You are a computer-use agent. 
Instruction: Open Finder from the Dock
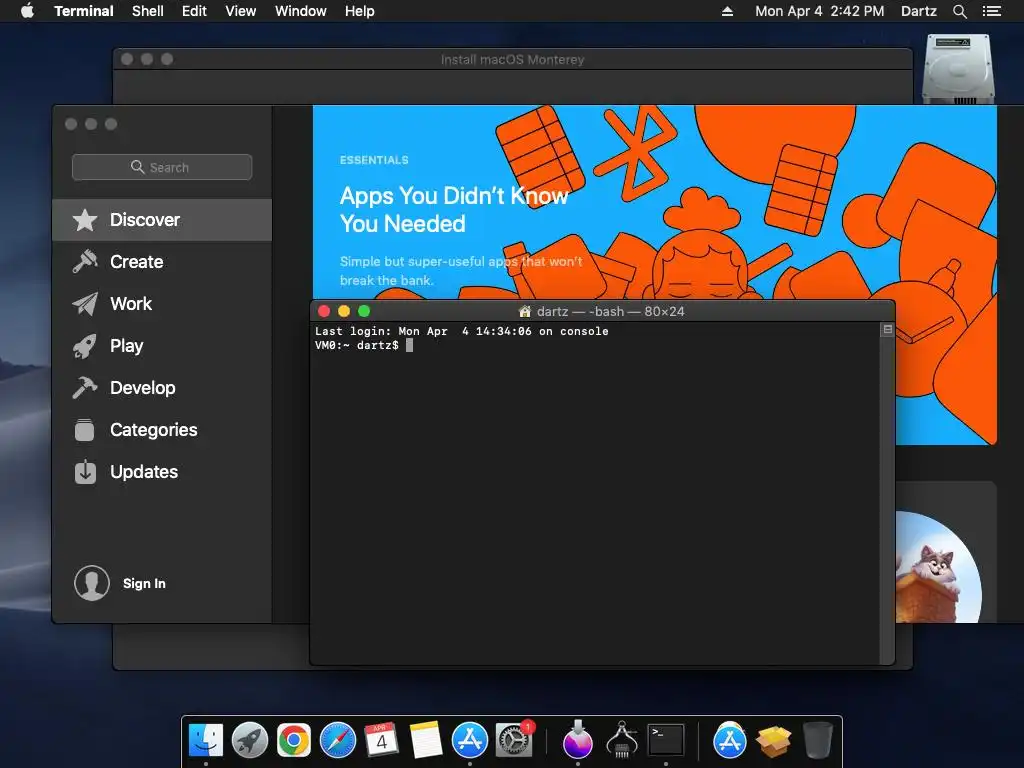[x=206, y=740]
